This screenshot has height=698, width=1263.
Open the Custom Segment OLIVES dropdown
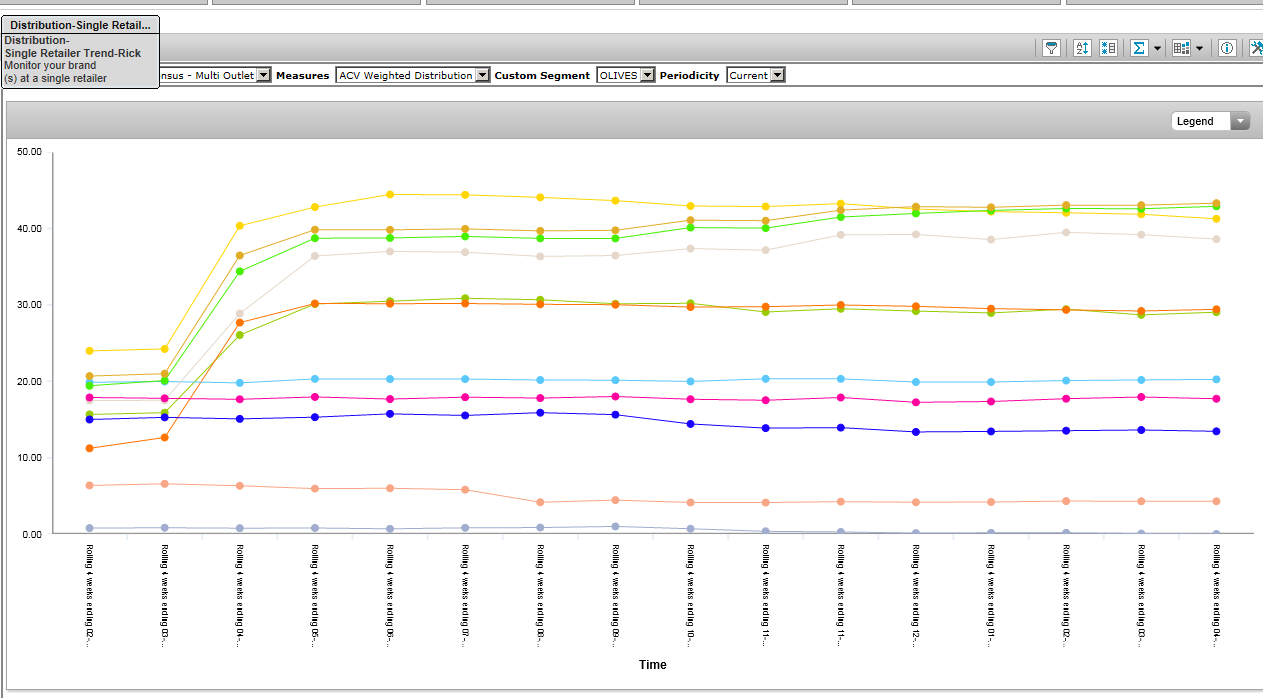(x=647, y=75)
